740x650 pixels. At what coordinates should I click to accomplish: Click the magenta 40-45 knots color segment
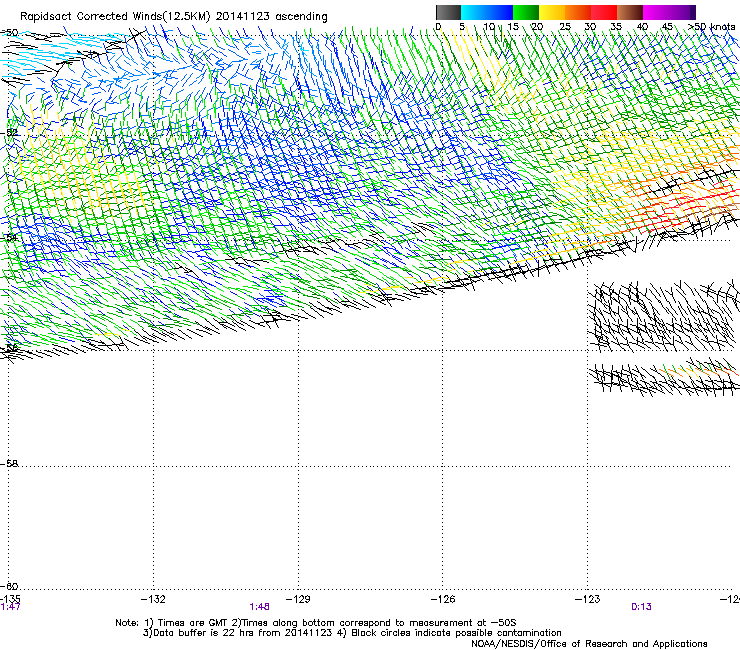pos(656,12)
